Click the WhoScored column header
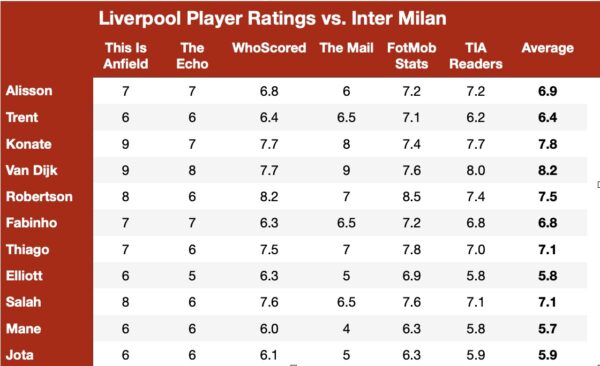This screenshot has height=366, width=600. (x=269, y=48)
